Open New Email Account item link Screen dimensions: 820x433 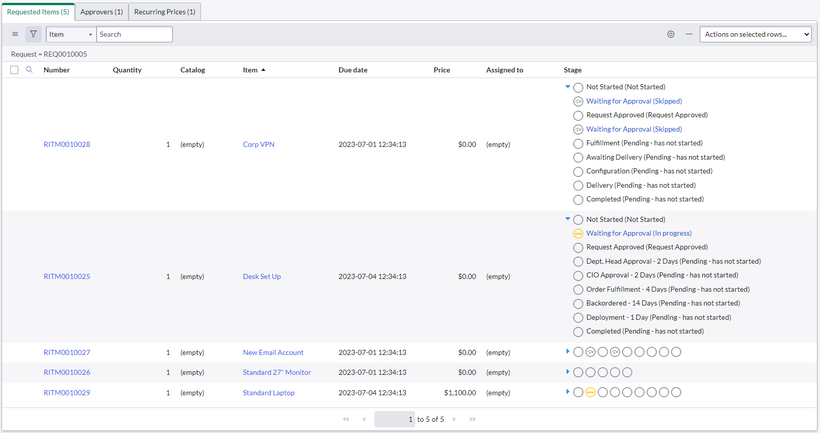pos(273,352)
